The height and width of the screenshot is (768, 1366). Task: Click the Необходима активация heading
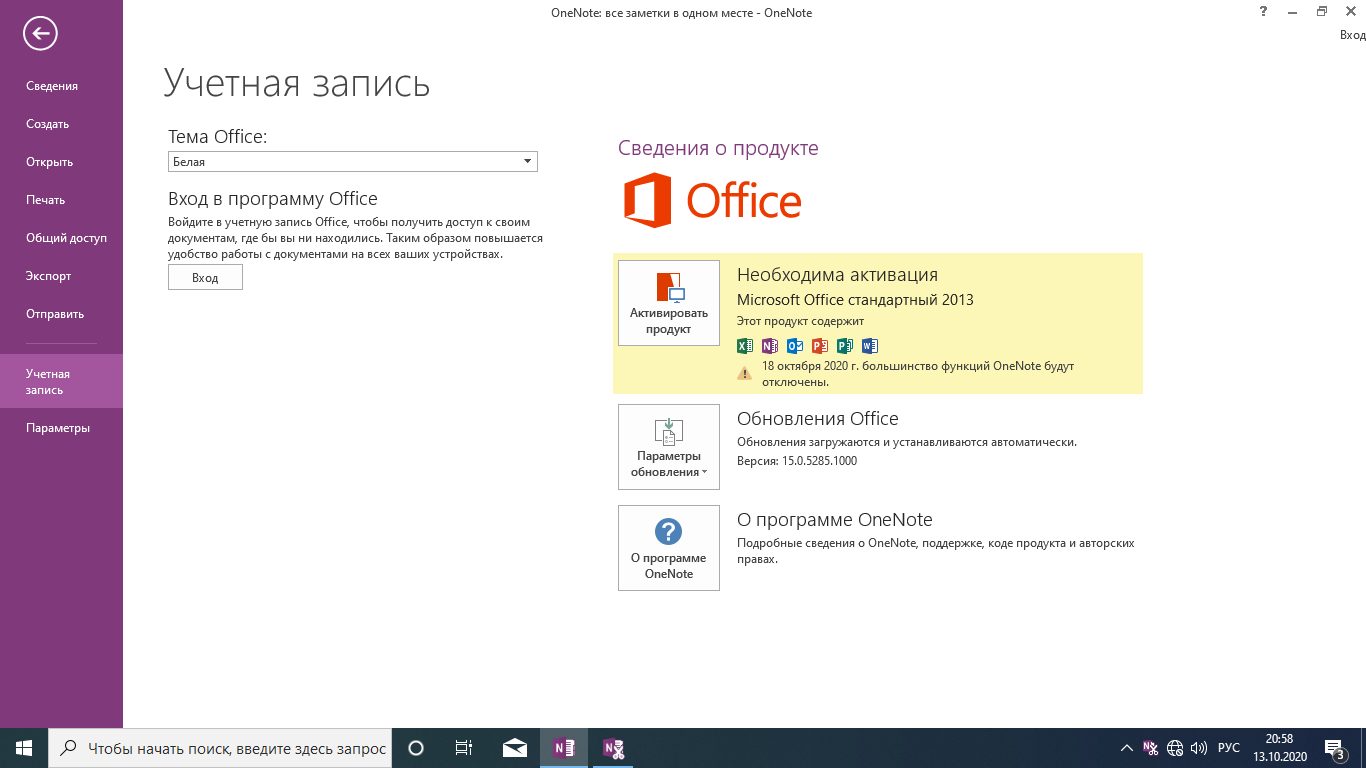pyautogui.click(x=837, y=275)
